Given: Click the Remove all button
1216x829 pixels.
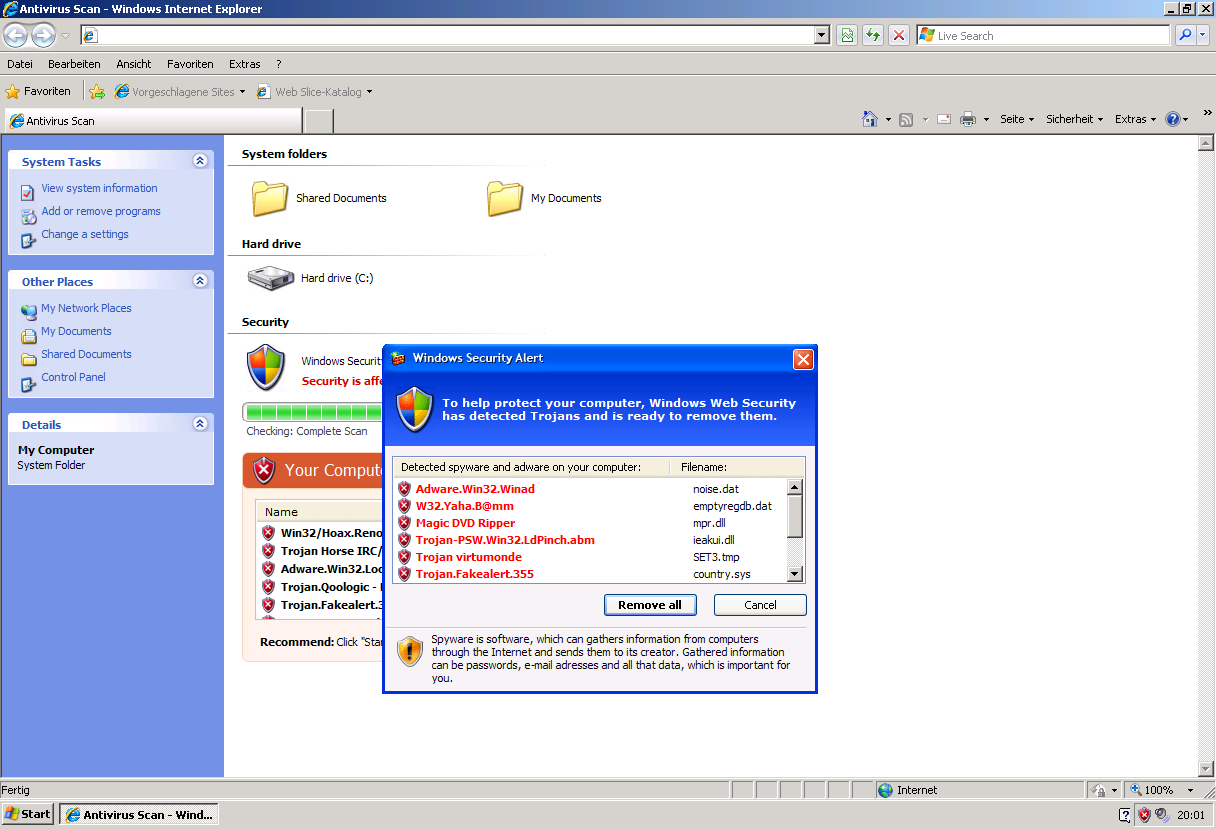Looking at the screenshot, I should tap(650, 605).
